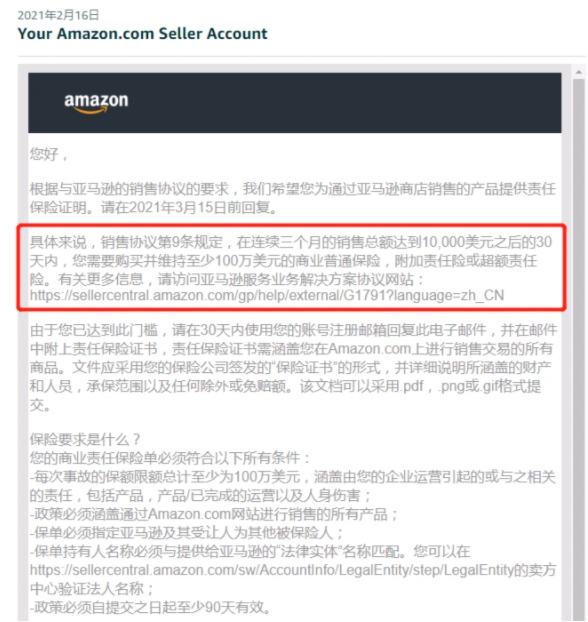Click the paragraph starting '根据与亚马逊的销售协议'

point(293,198)
